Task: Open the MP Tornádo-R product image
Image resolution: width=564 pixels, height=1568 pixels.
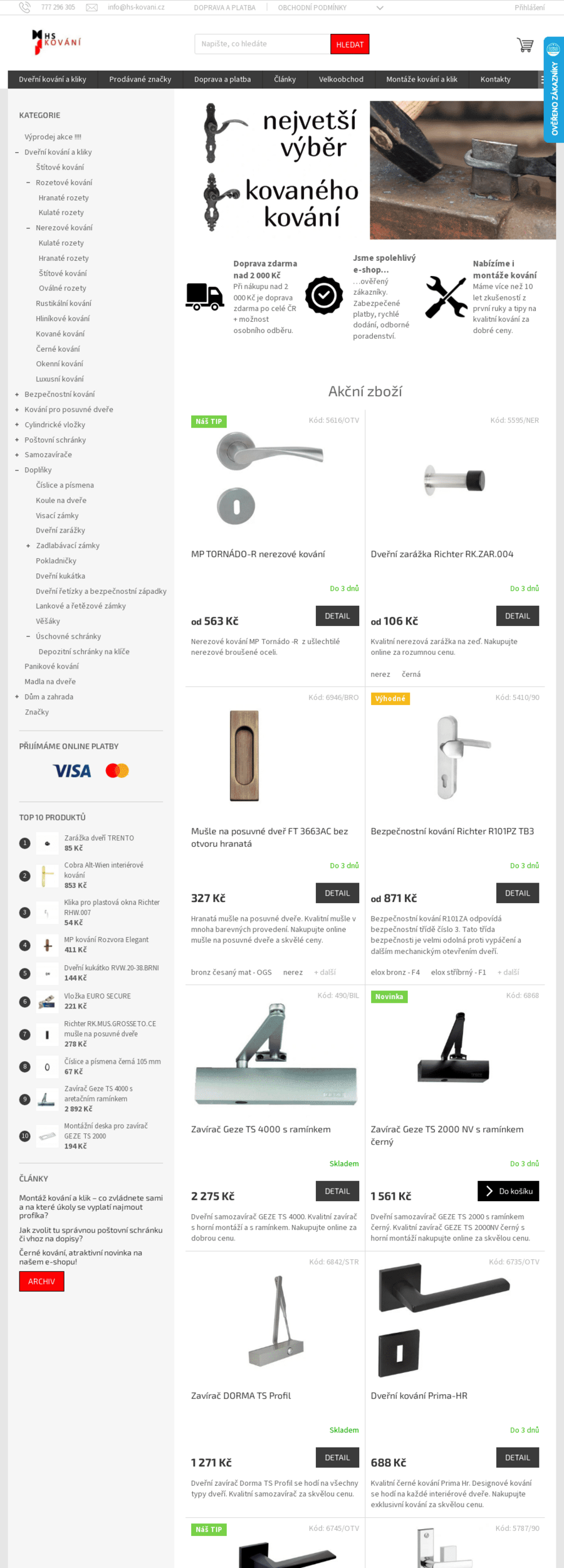Action: click(269, 478)
